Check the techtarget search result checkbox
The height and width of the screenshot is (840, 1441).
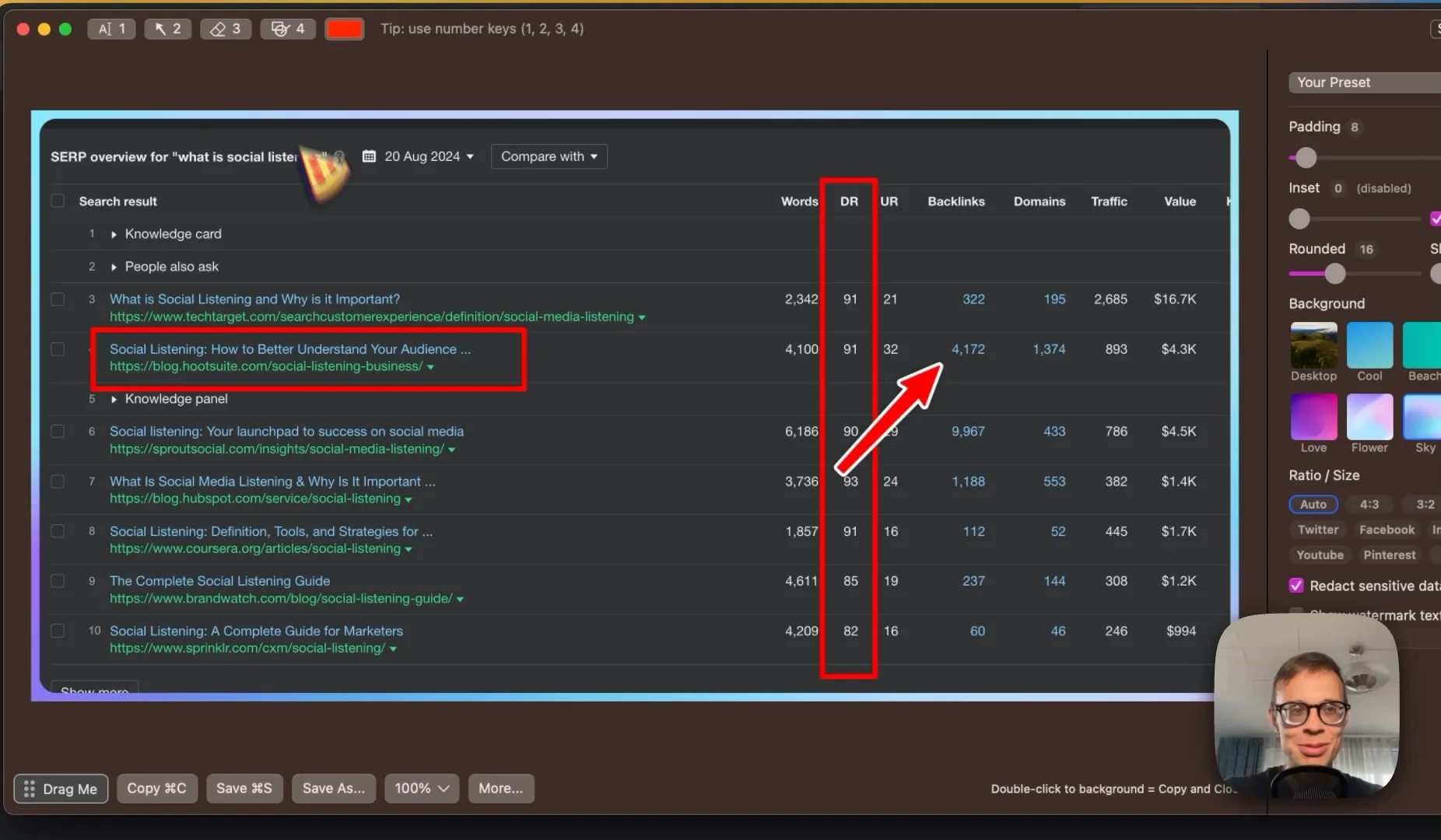point(58,299)
